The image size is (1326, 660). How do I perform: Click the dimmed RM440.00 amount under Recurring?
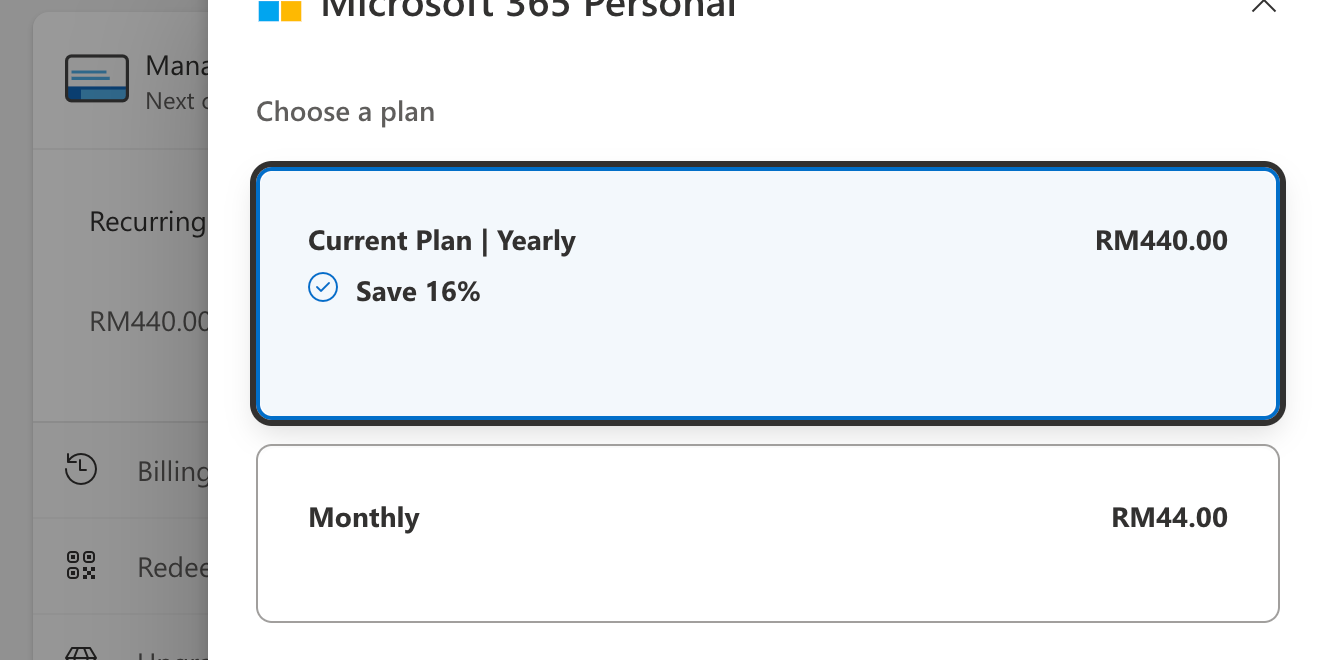point(149,321)
